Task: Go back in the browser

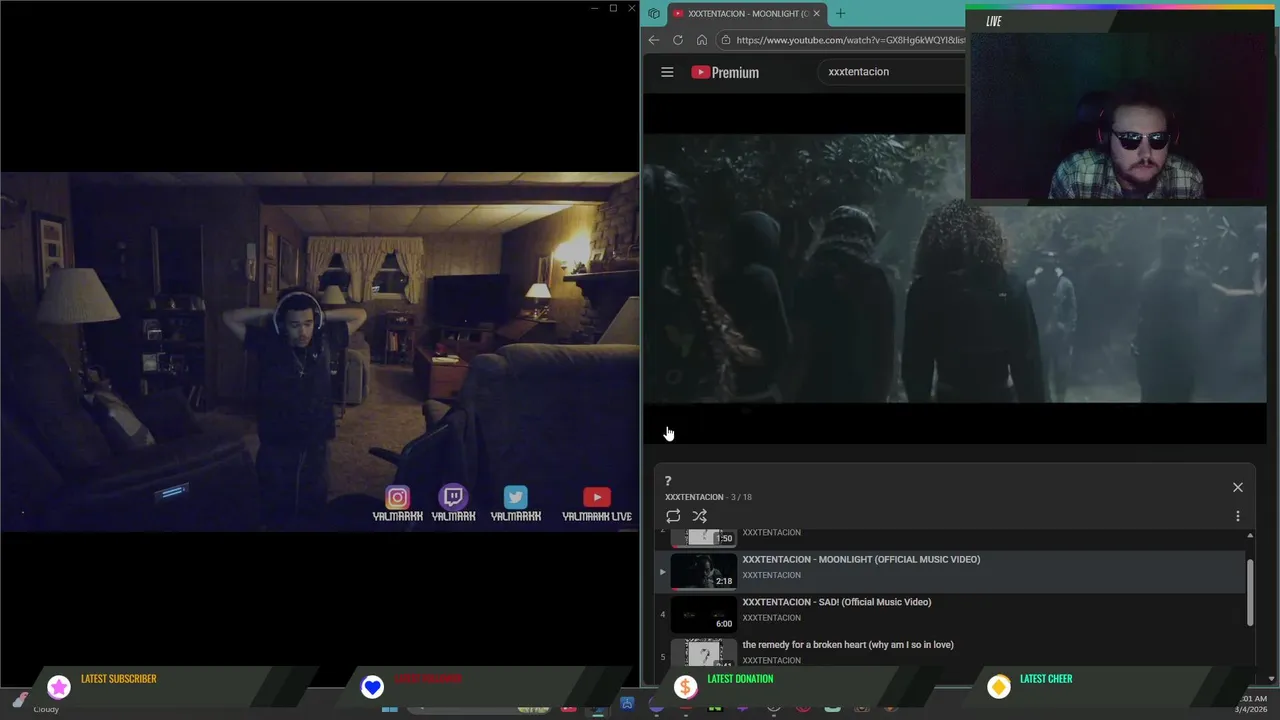Action: (653, 40)
